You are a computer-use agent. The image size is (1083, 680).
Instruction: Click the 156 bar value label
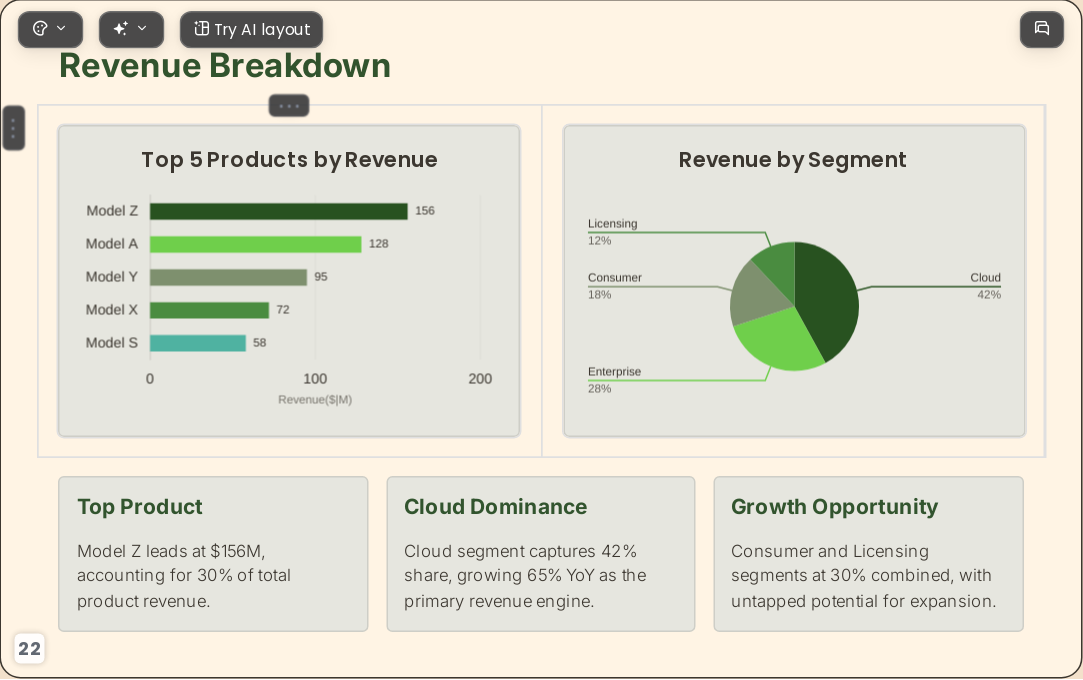tap(425, 211)
